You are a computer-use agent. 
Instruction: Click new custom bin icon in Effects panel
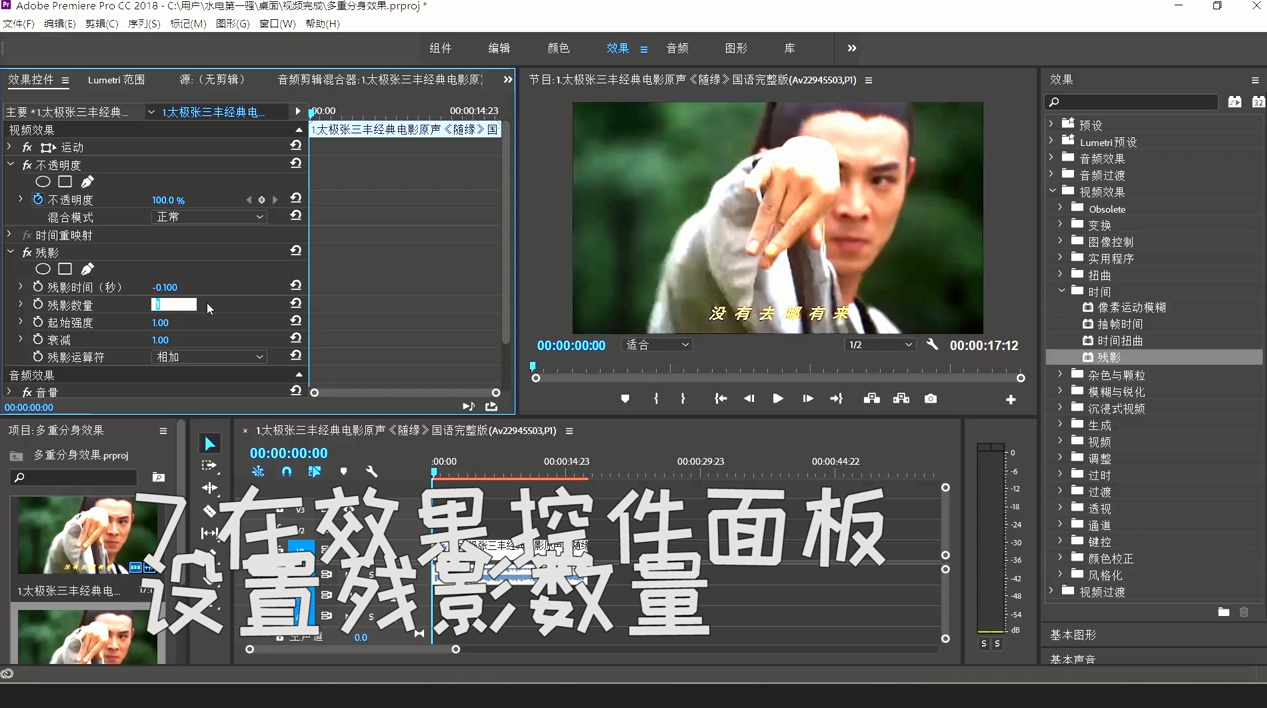pos(1224,612)
